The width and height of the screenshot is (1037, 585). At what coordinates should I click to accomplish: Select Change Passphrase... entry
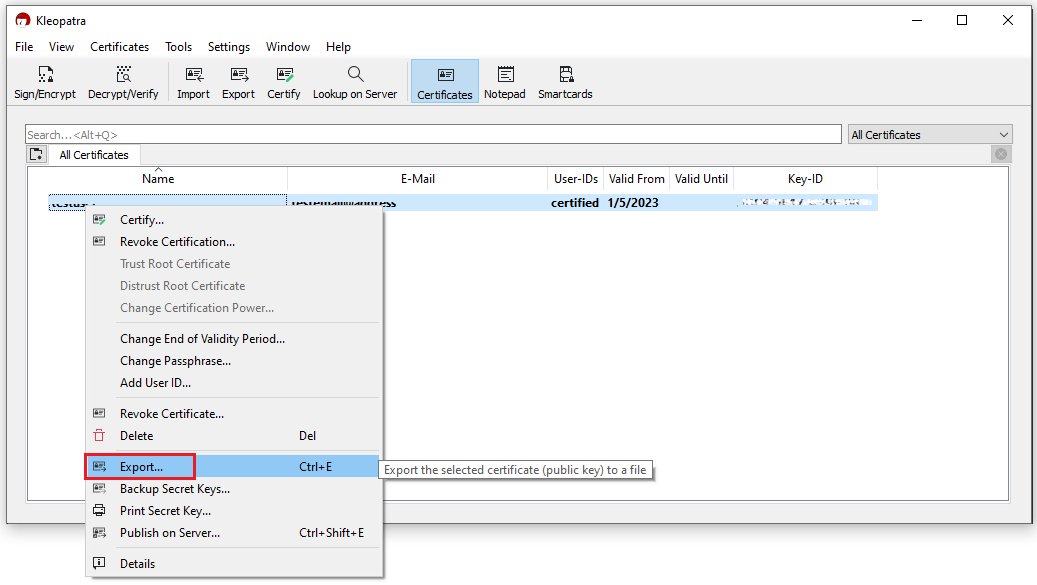(x=234, y=361)
